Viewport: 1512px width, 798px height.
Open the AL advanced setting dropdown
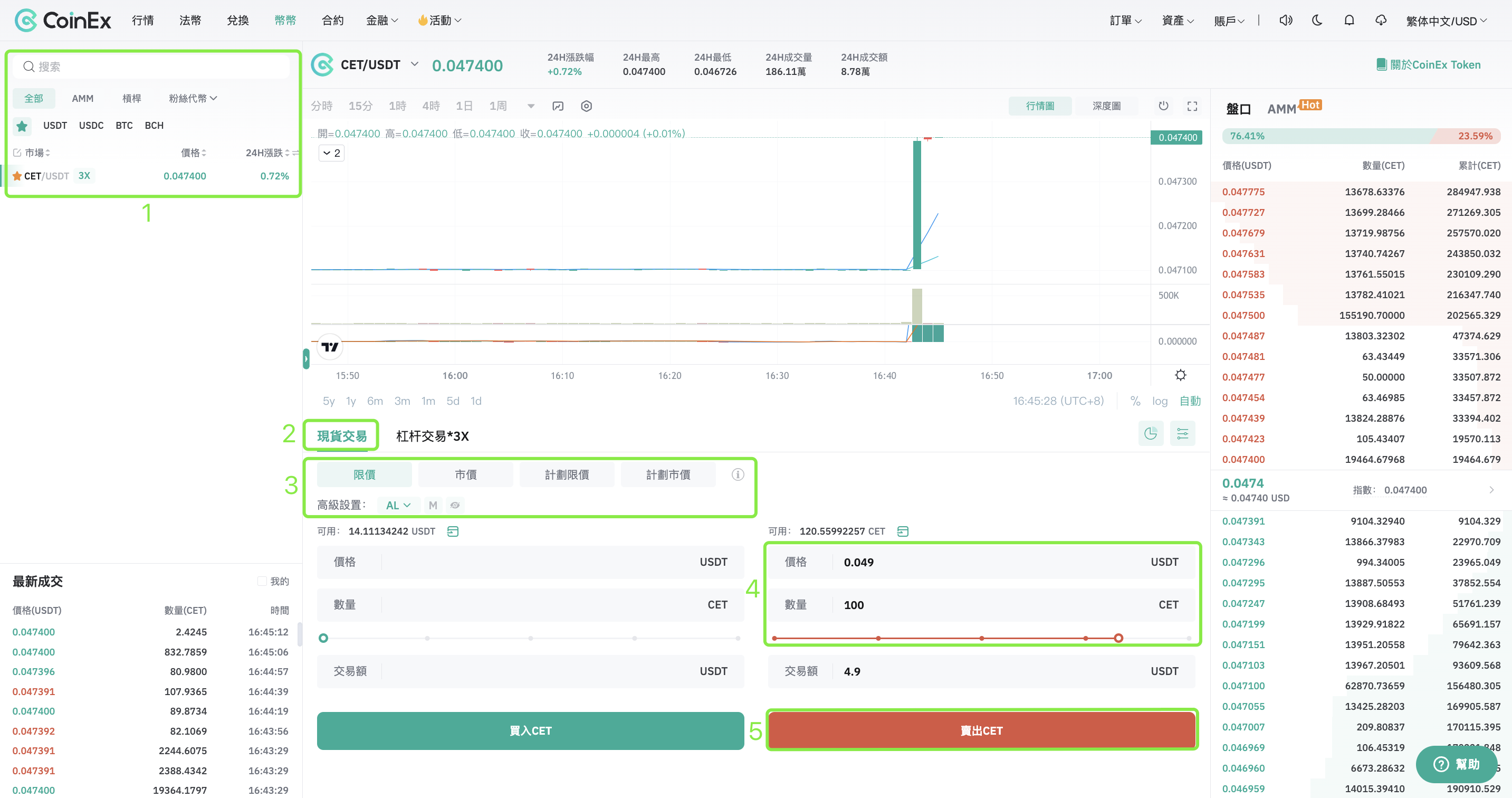(x=398, y=505)
